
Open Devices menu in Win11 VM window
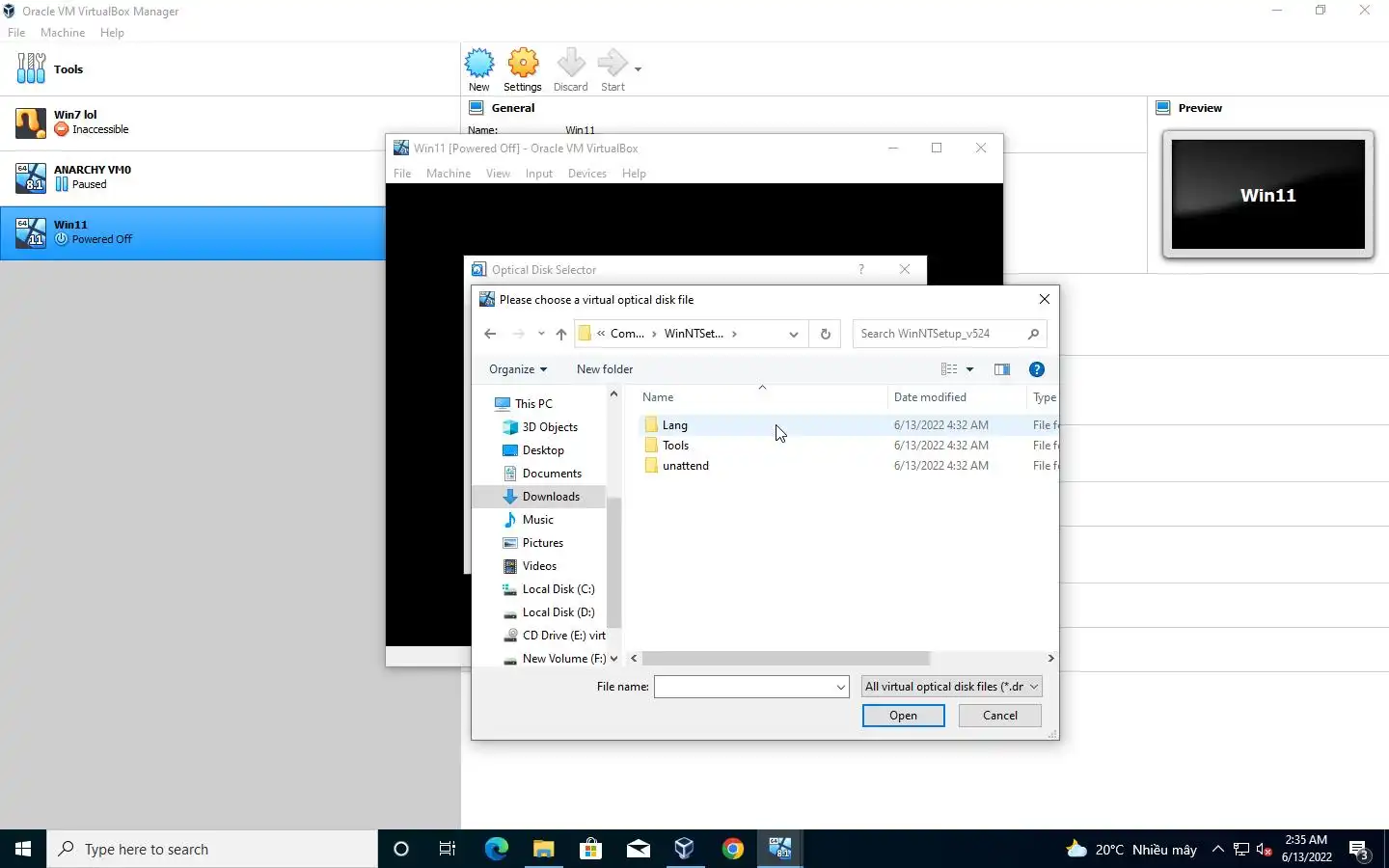[x=587, y=174]
